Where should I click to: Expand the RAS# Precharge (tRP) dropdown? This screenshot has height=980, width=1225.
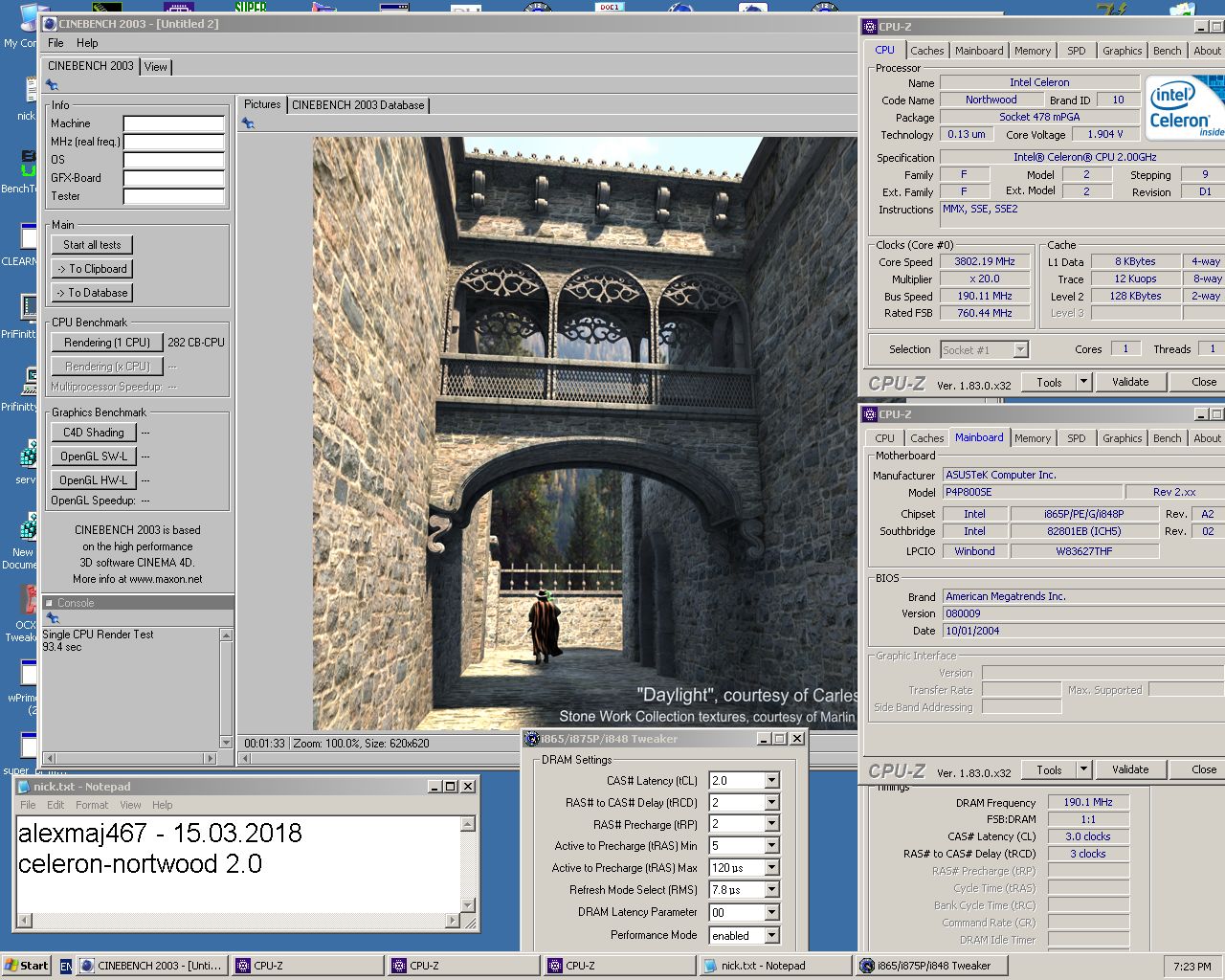click(771, 824)
